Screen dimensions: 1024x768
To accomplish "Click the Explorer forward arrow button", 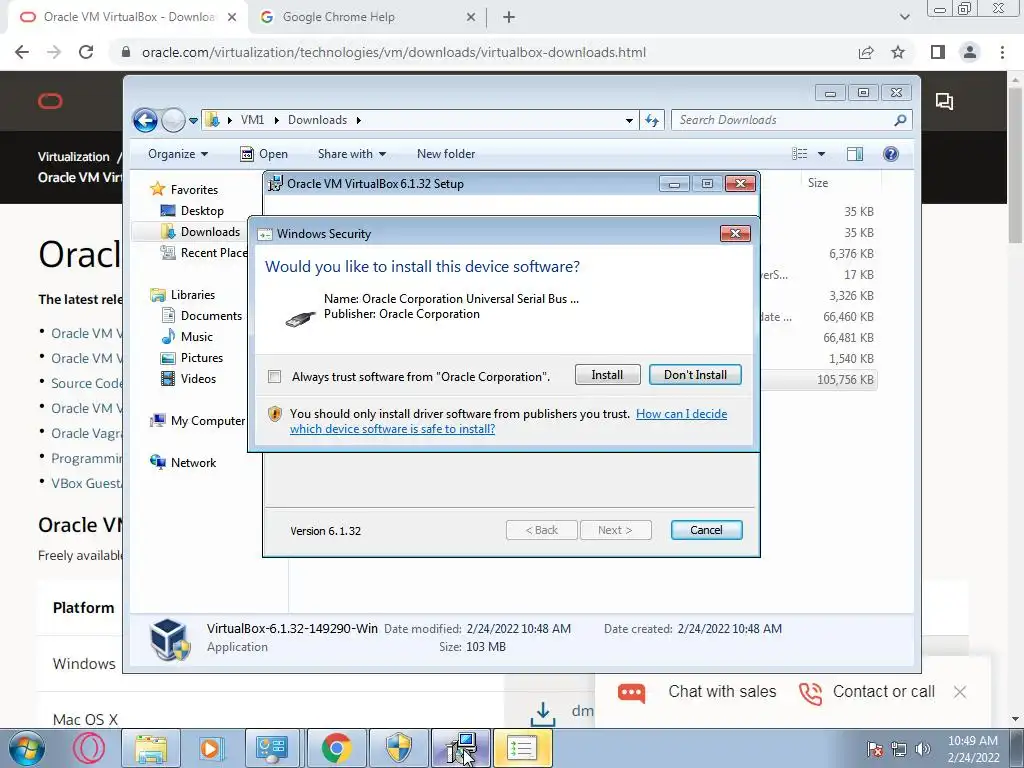I will click(173, 120).
